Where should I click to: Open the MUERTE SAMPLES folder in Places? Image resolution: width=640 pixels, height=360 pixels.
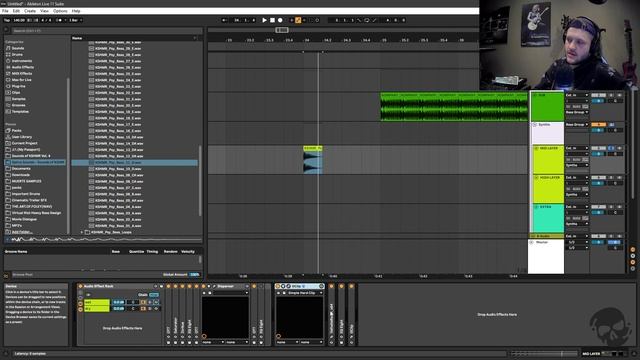pos(27,181)
